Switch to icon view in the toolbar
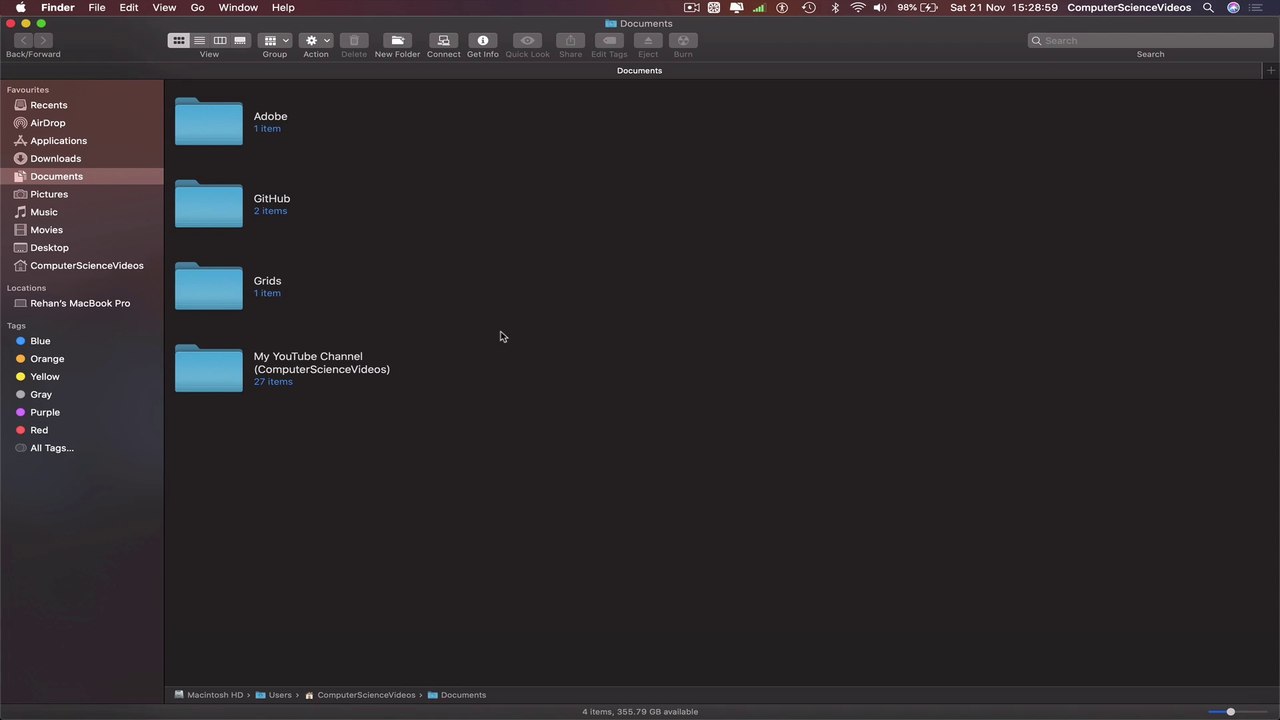 (x=179, y=41)
